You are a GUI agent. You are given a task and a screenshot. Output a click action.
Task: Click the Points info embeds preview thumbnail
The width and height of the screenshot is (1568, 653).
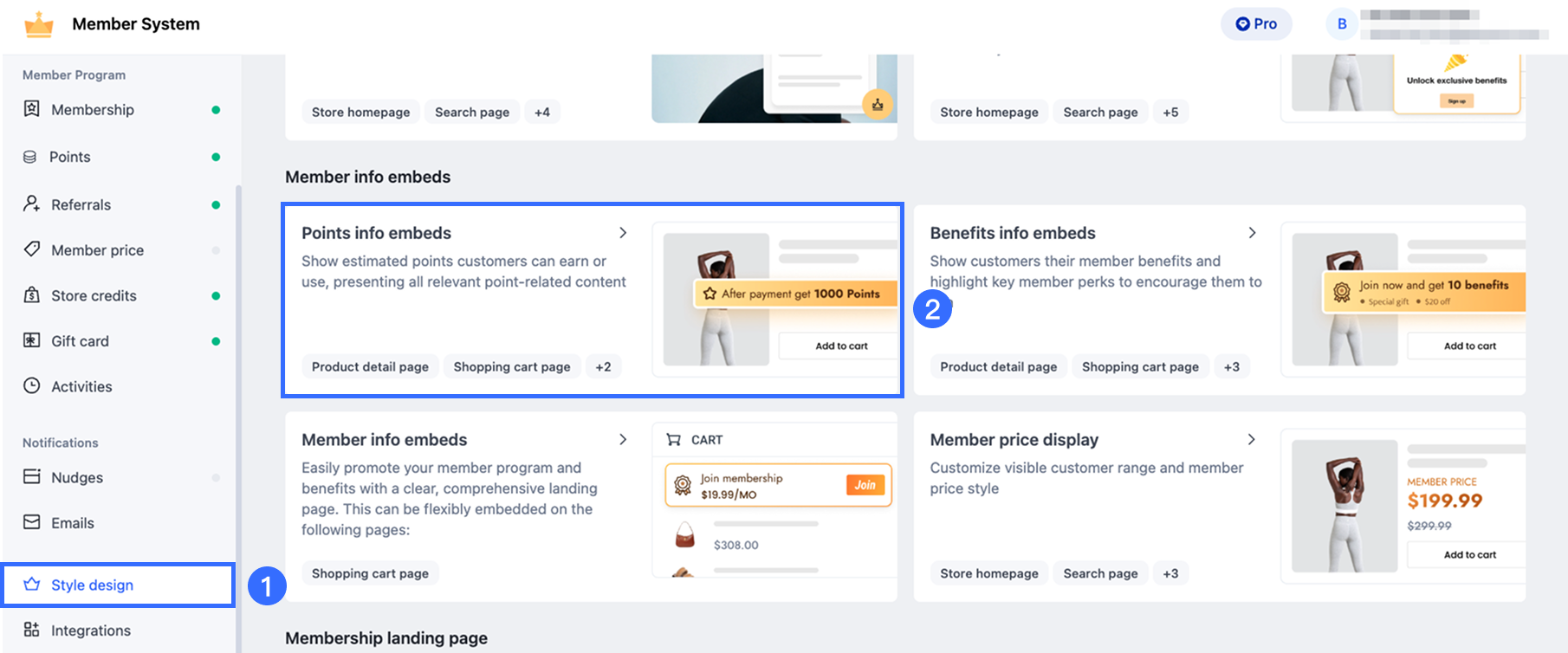[775, 300]
